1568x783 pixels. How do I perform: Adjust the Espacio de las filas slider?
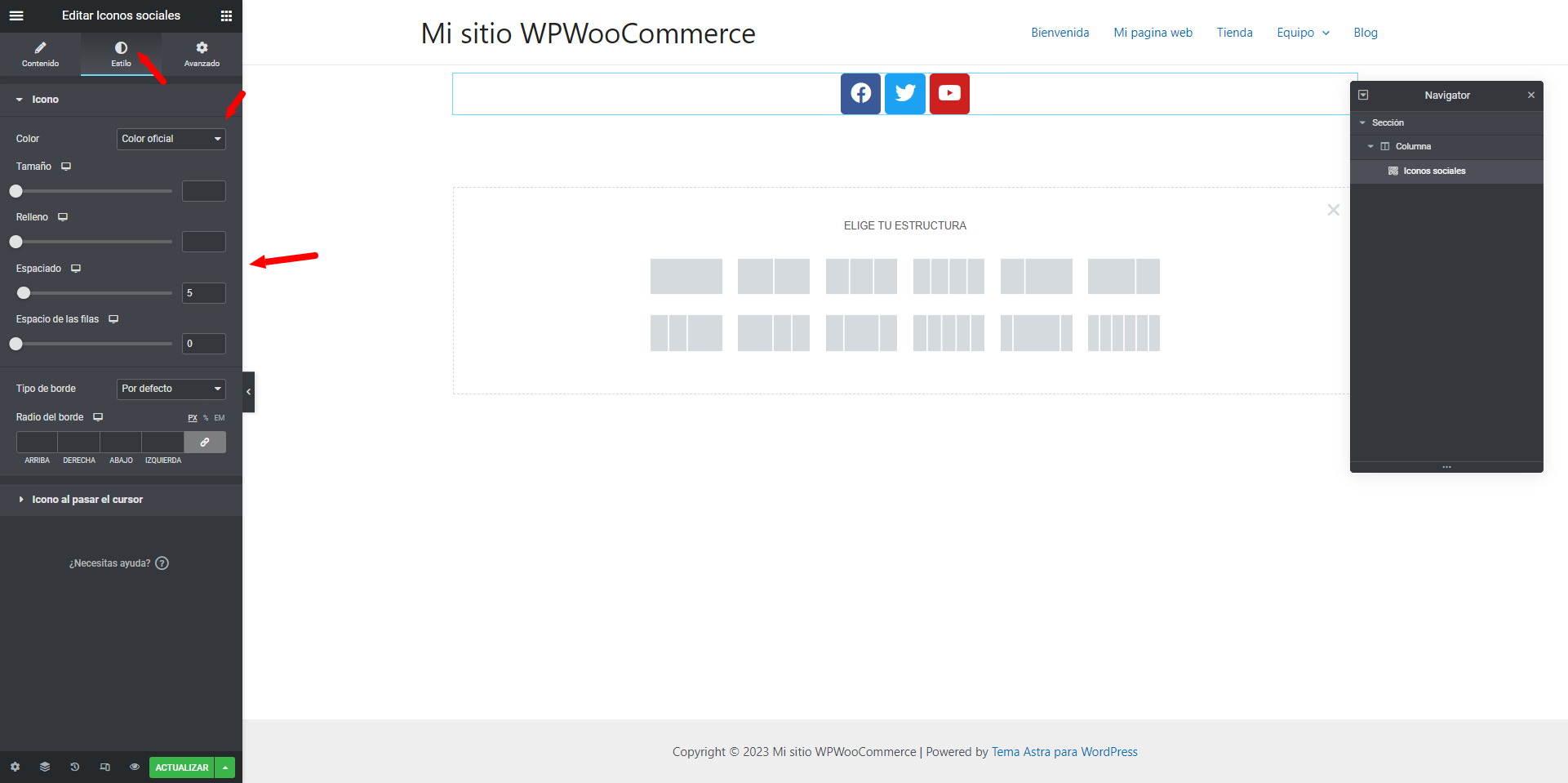pyautogui.click(x=16, y=344)
